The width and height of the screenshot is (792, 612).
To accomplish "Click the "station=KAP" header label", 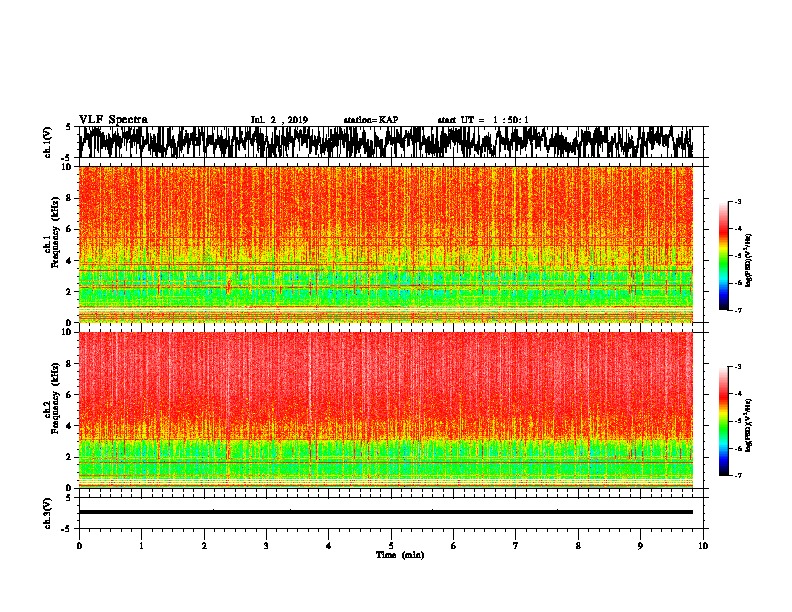I will 371,120.
